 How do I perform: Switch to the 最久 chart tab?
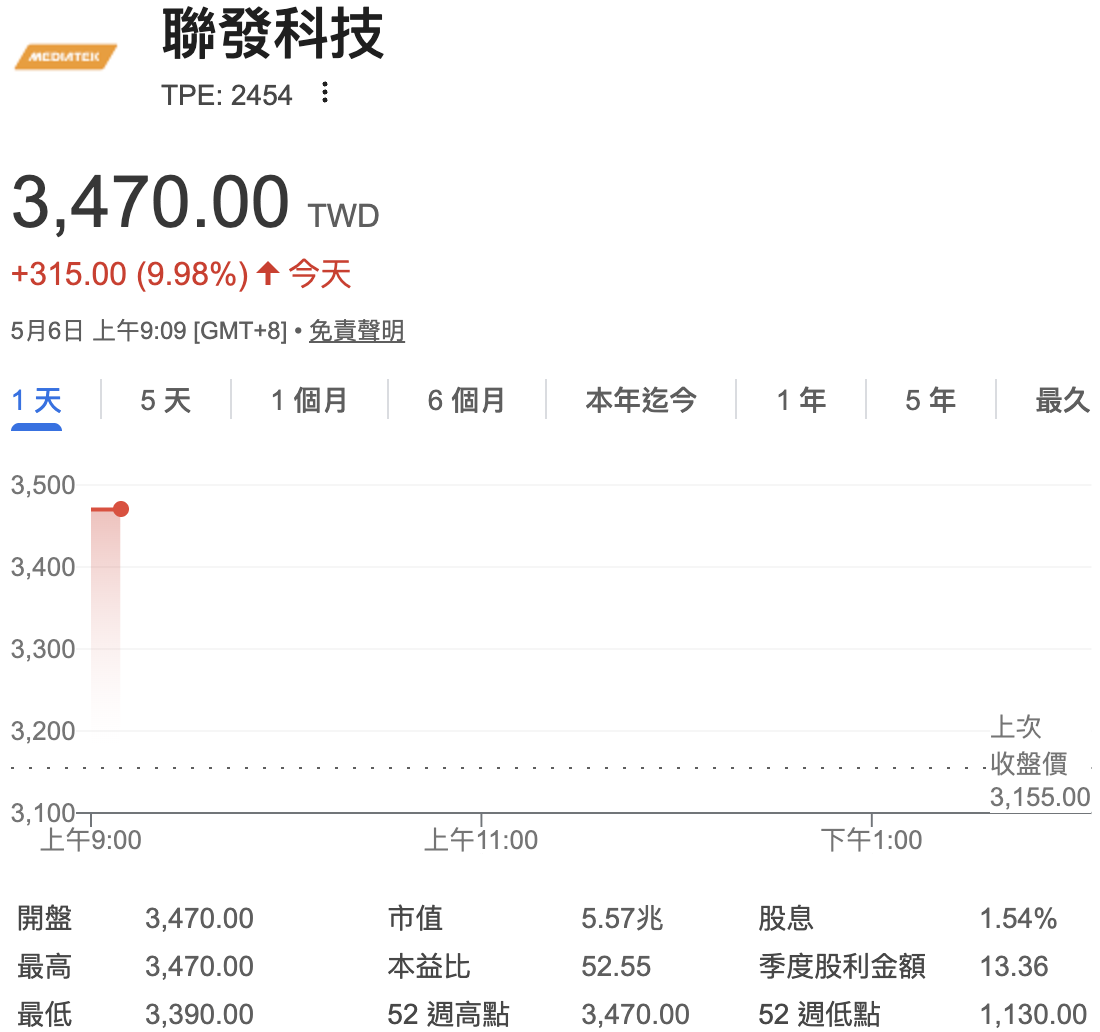point(1063,401)
